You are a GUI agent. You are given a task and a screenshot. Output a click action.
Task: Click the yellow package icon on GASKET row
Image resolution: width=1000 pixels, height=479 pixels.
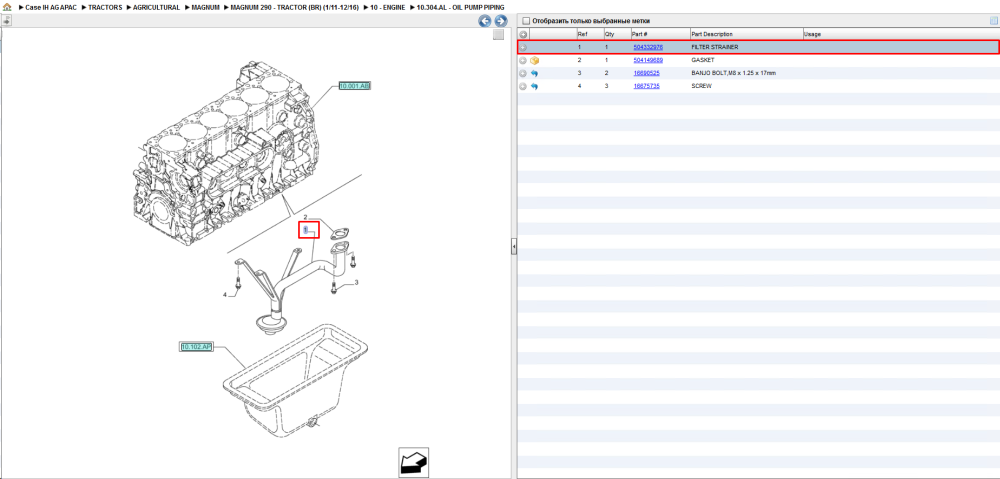pyautogui.click(x=534, y=61)
